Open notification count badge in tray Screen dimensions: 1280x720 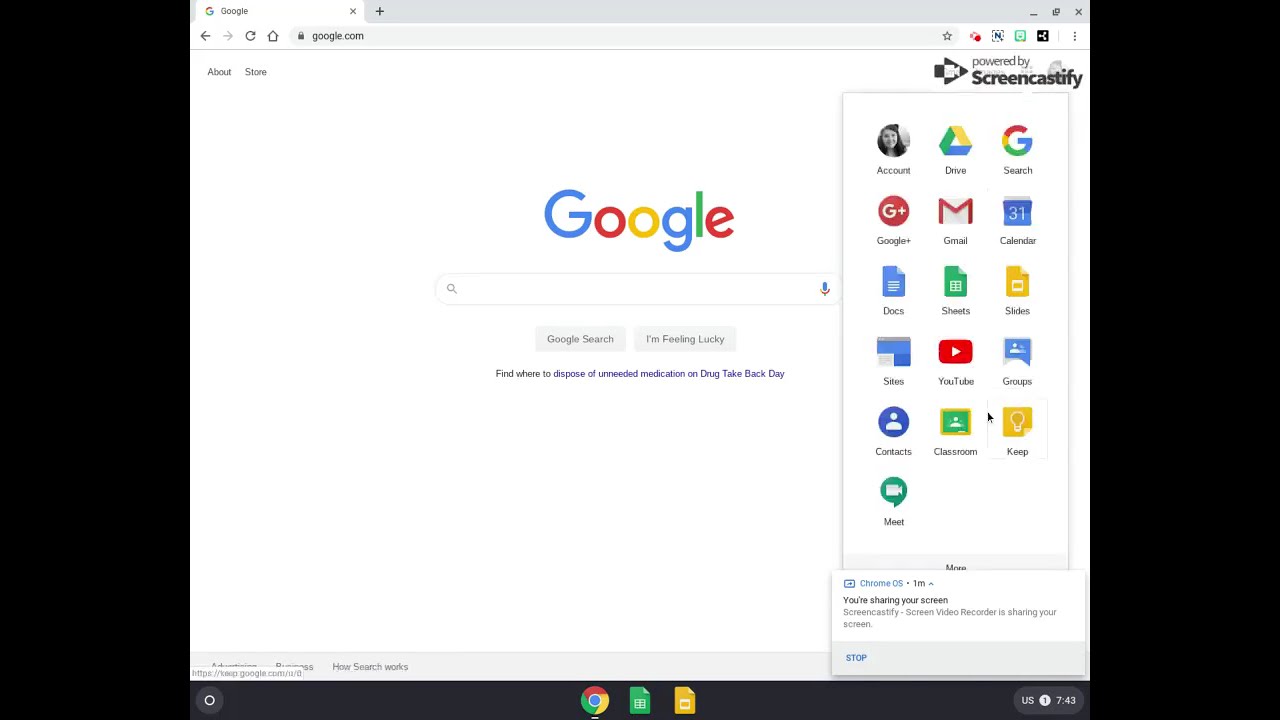click(x=1045, y=700)
